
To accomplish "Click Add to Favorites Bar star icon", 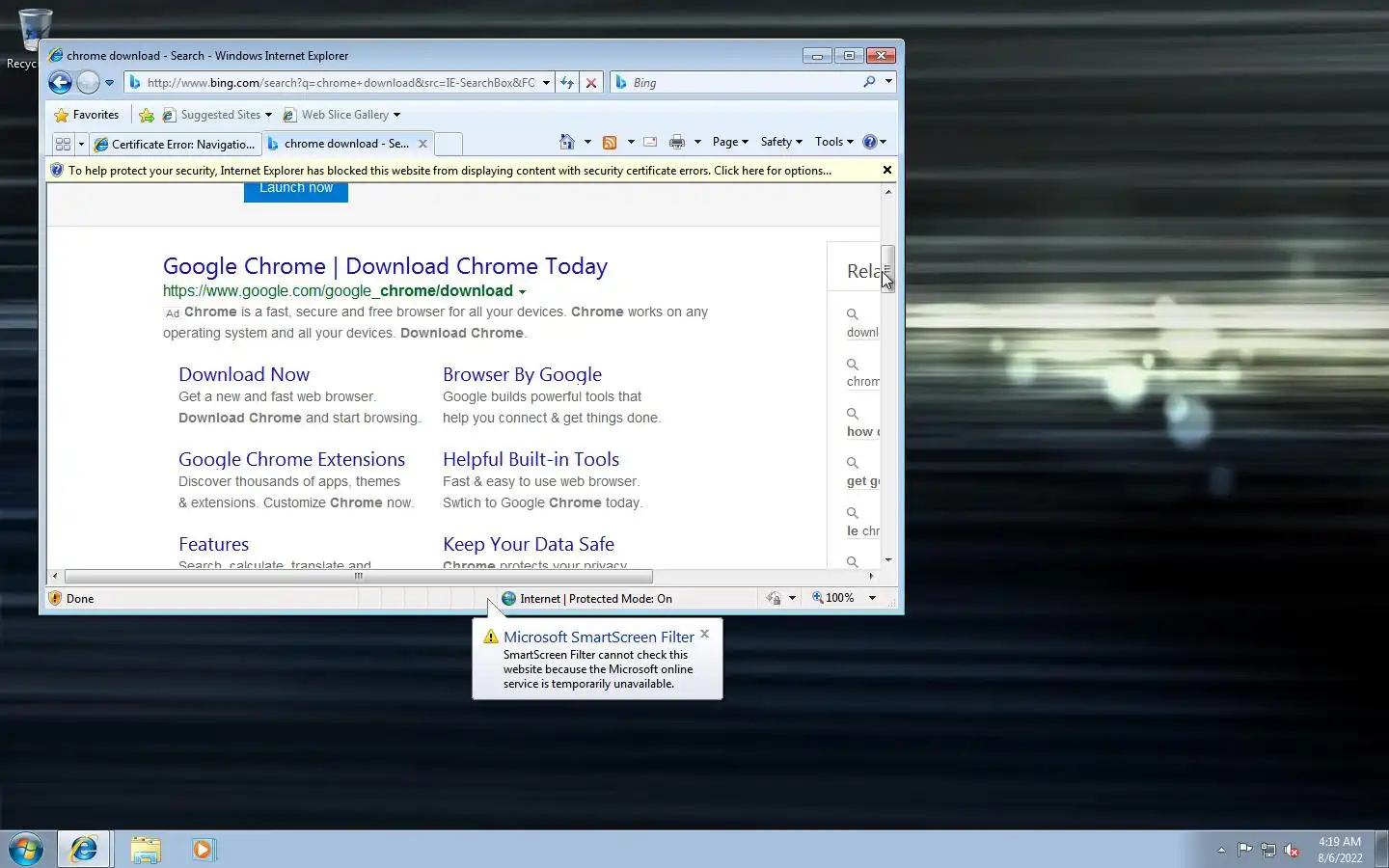I will pyautogui.click(x=147, y=115).
